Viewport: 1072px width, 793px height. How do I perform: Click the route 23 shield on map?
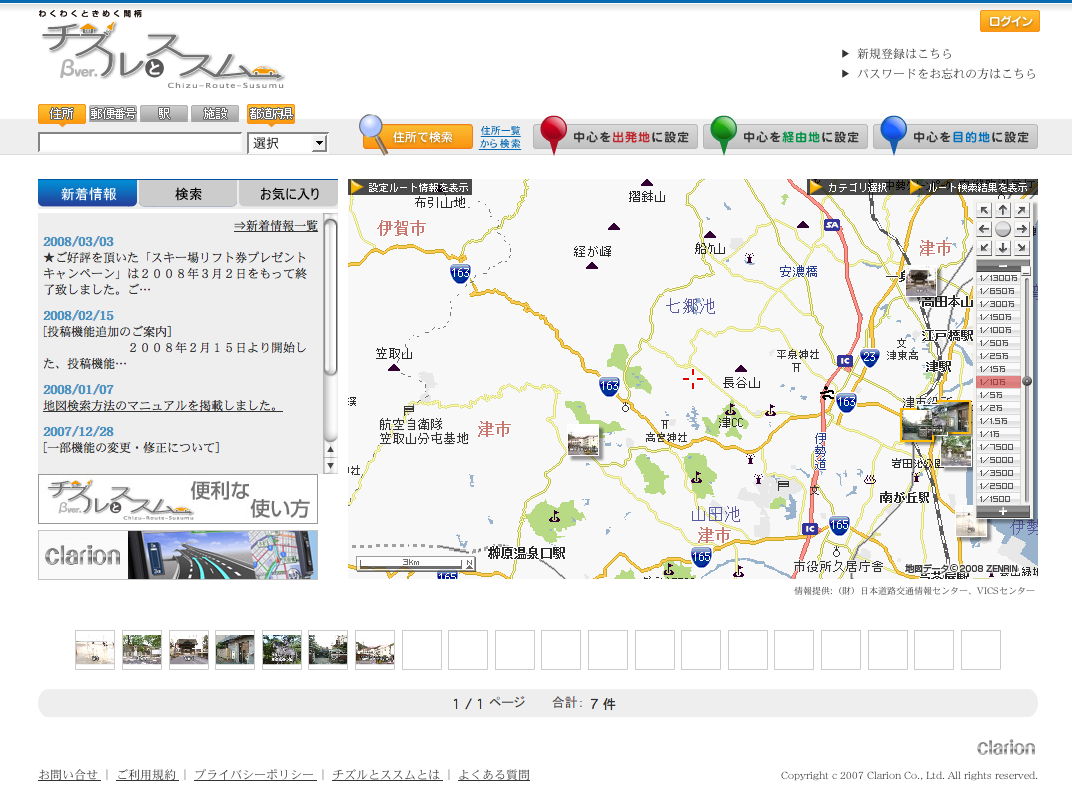(x=869, y=358)
